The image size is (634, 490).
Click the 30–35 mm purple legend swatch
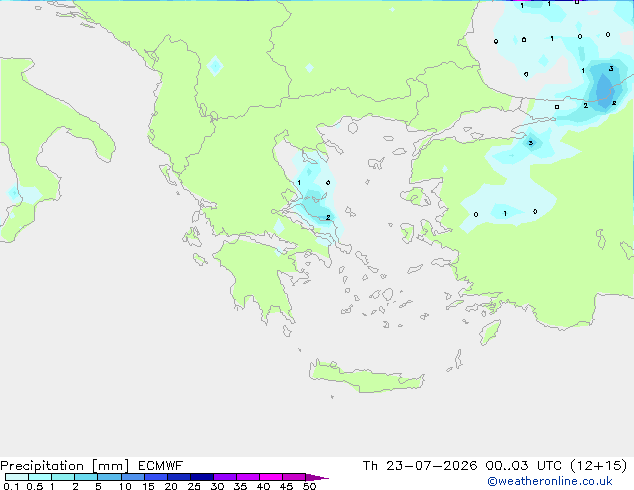pyautogui.click(x=225, y=477)
